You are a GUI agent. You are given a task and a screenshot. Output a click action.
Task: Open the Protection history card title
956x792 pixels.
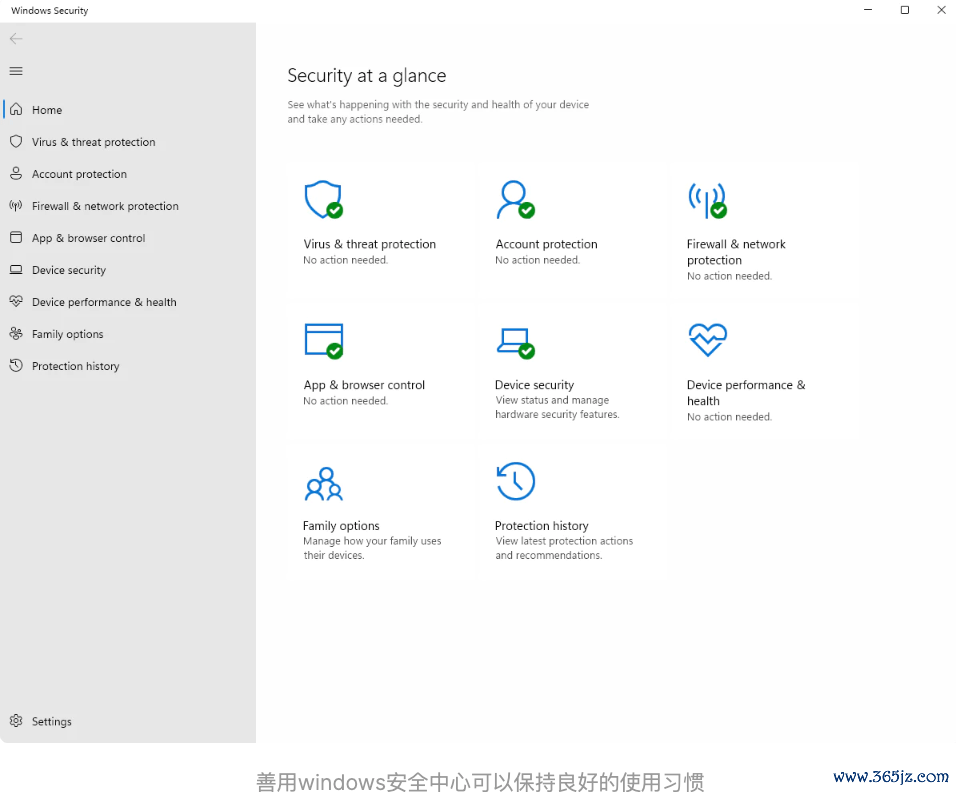541,526
